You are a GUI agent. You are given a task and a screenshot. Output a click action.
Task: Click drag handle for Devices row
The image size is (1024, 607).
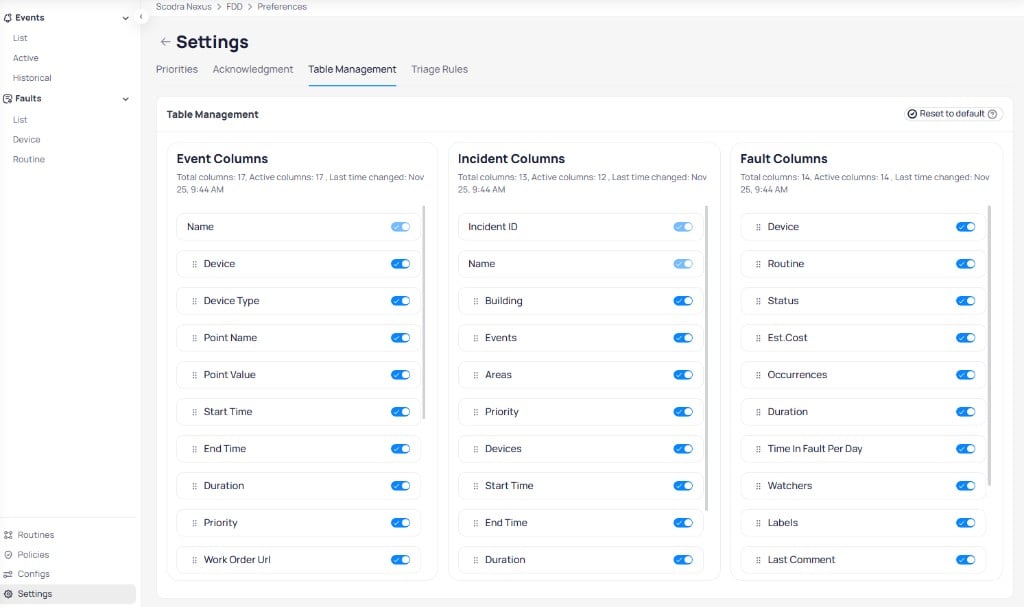(475, 449)
